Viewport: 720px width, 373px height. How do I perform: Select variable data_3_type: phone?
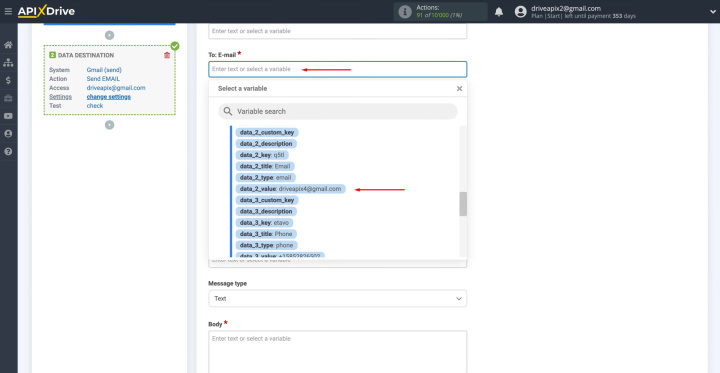pos(266,245)
